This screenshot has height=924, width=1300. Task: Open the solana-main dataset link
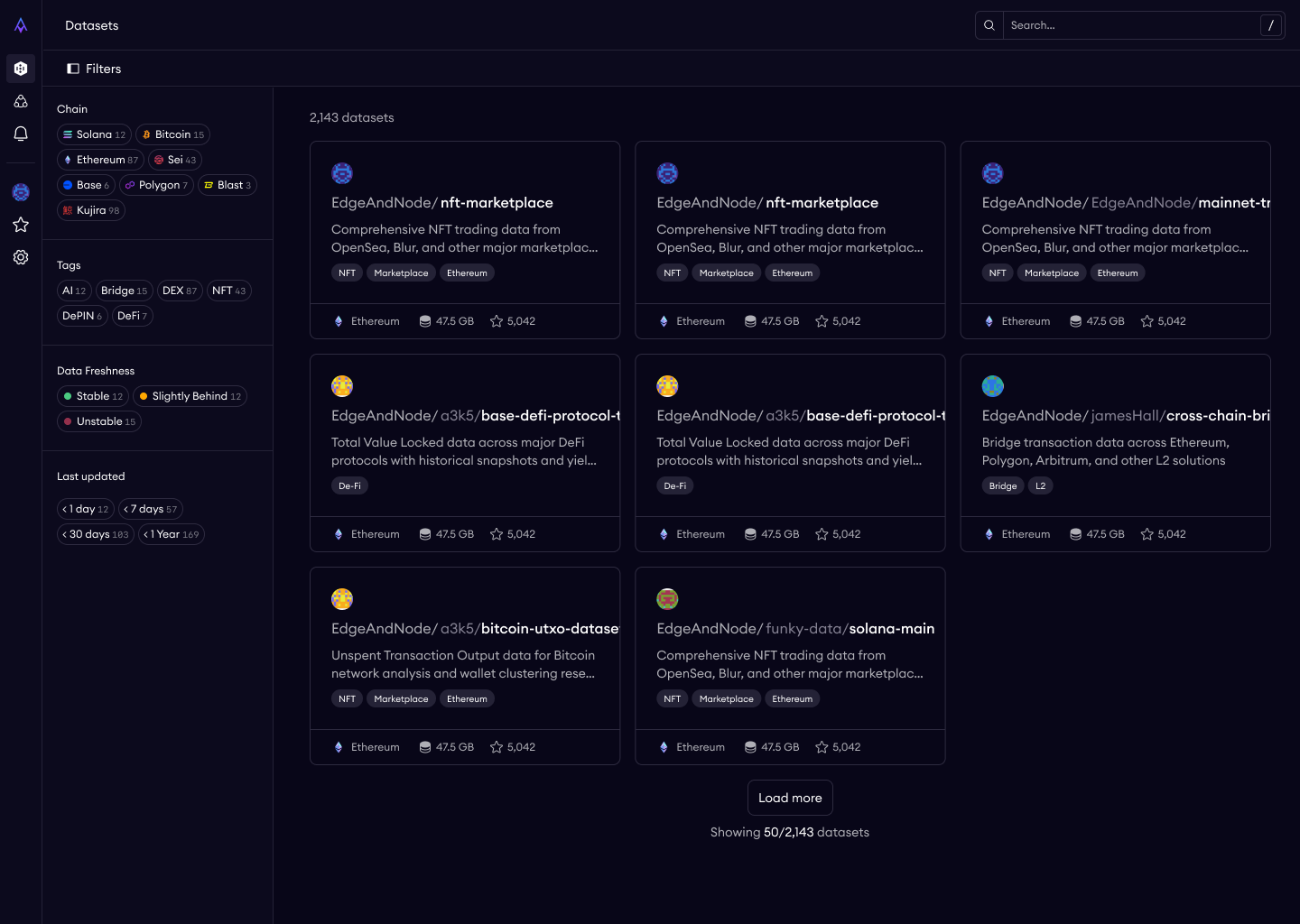click(x=891, y=628)
